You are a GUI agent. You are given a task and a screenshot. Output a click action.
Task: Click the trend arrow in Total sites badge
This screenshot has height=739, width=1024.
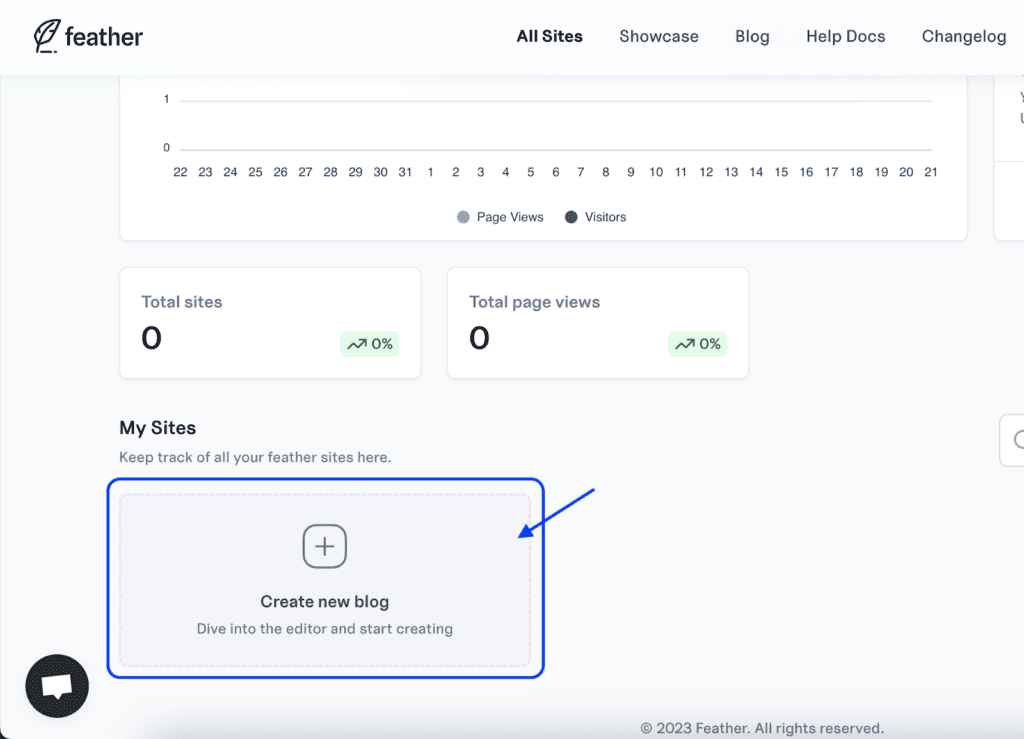coord(357,344)
